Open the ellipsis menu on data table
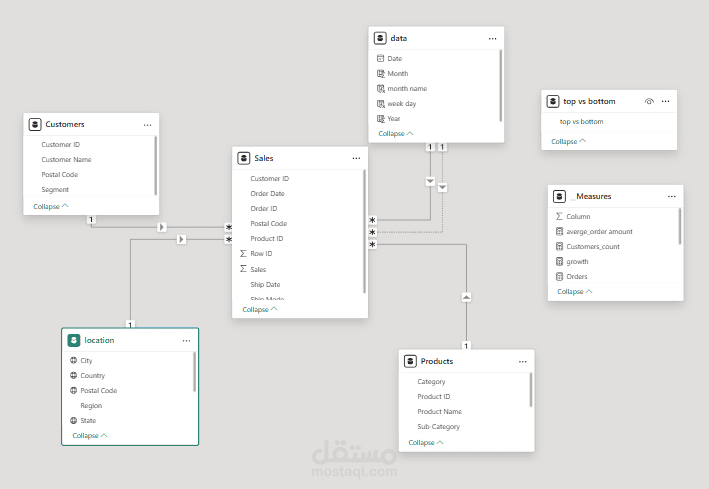Screen dimensions: 709x489 492,38
